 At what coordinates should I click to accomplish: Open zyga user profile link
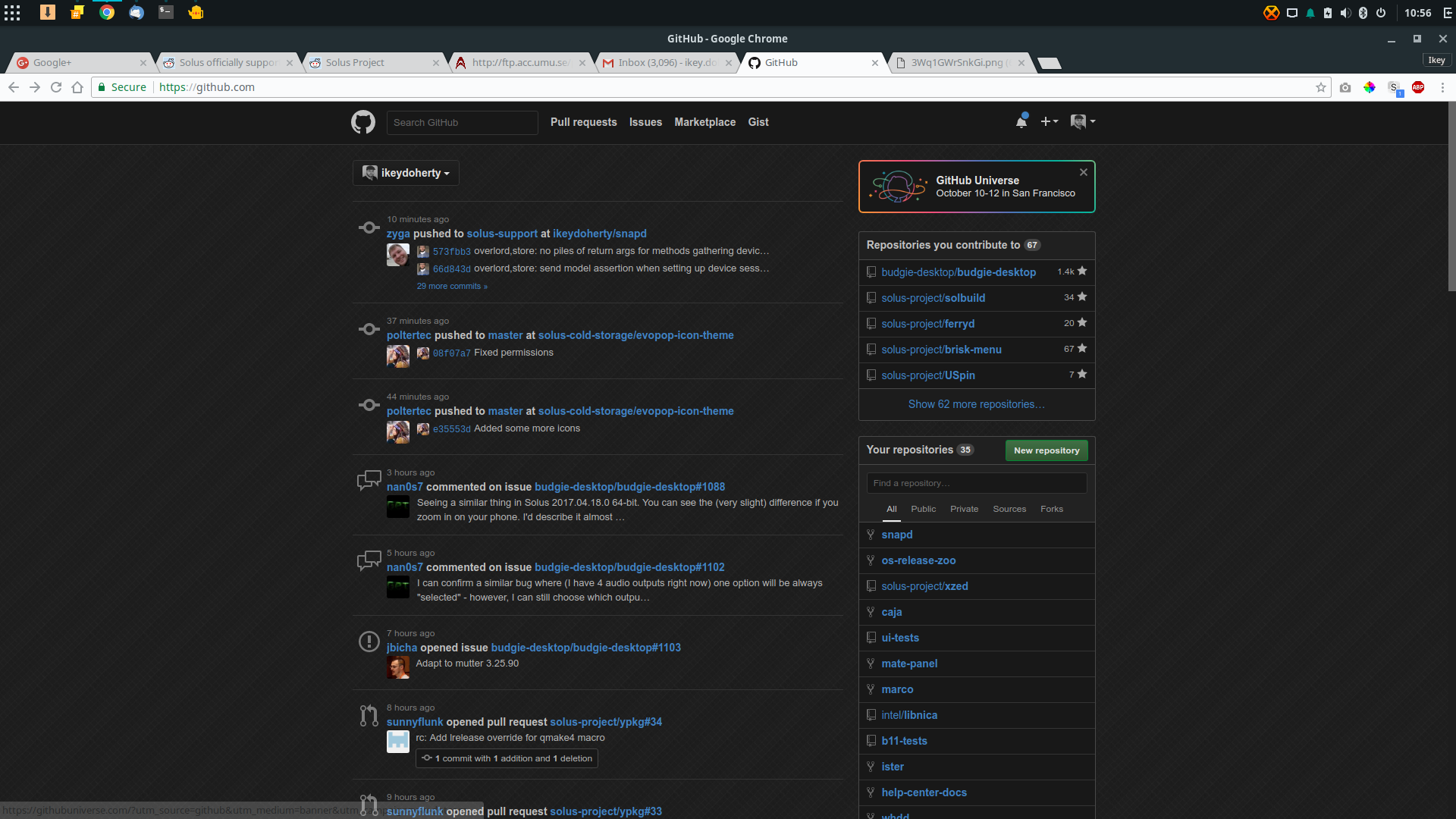point(398,234)
